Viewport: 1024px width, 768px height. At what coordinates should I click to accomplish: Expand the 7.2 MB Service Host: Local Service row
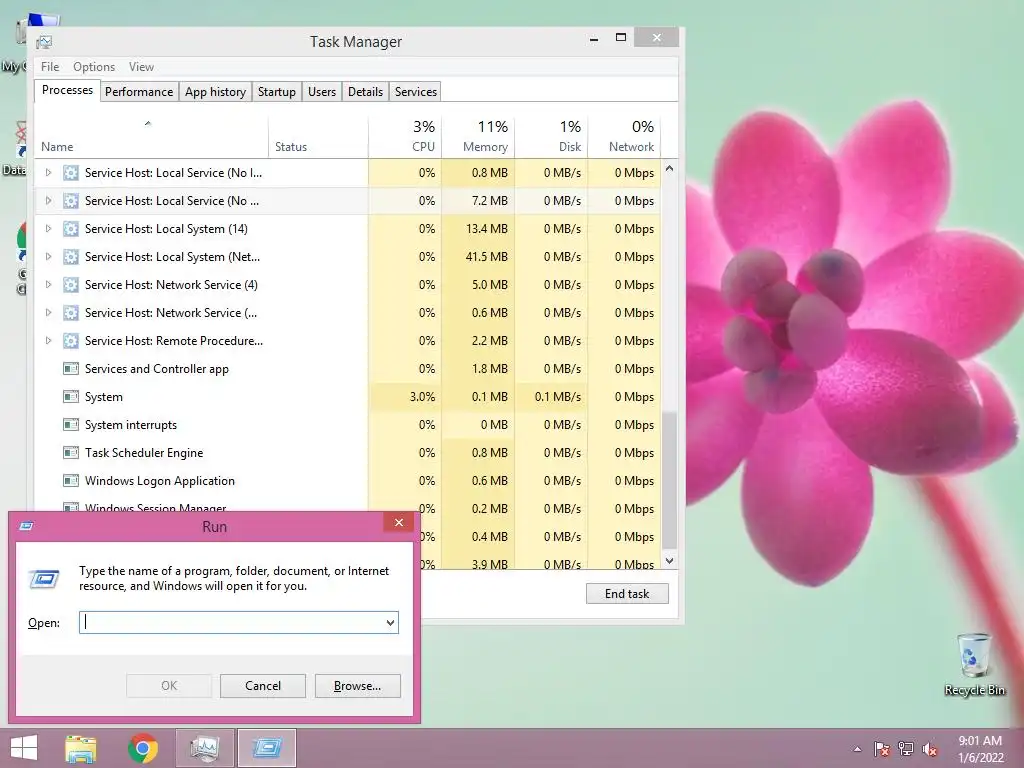pos(48,200)
